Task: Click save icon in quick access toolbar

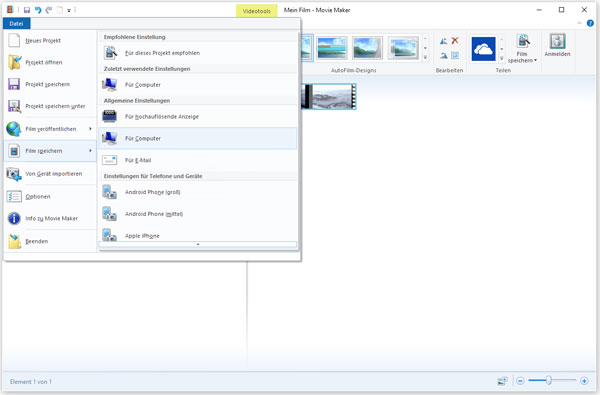Action: [27, 10]
